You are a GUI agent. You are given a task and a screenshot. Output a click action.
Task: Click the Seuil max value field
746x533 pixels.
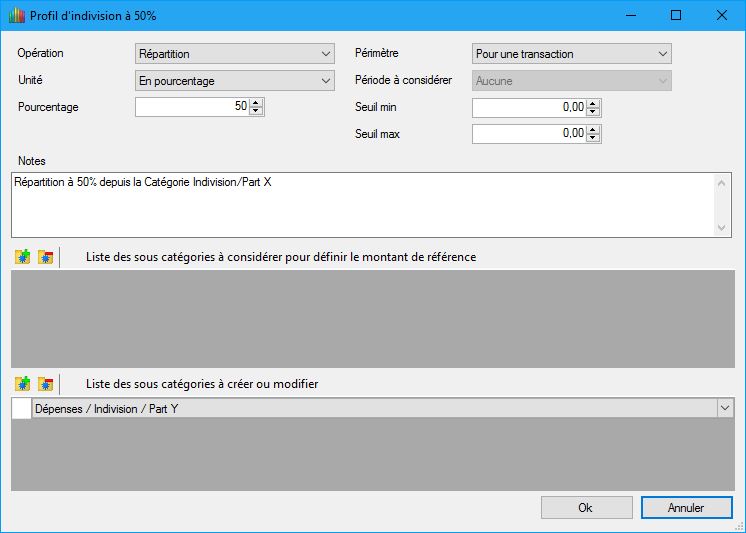[x=528, y=134]
